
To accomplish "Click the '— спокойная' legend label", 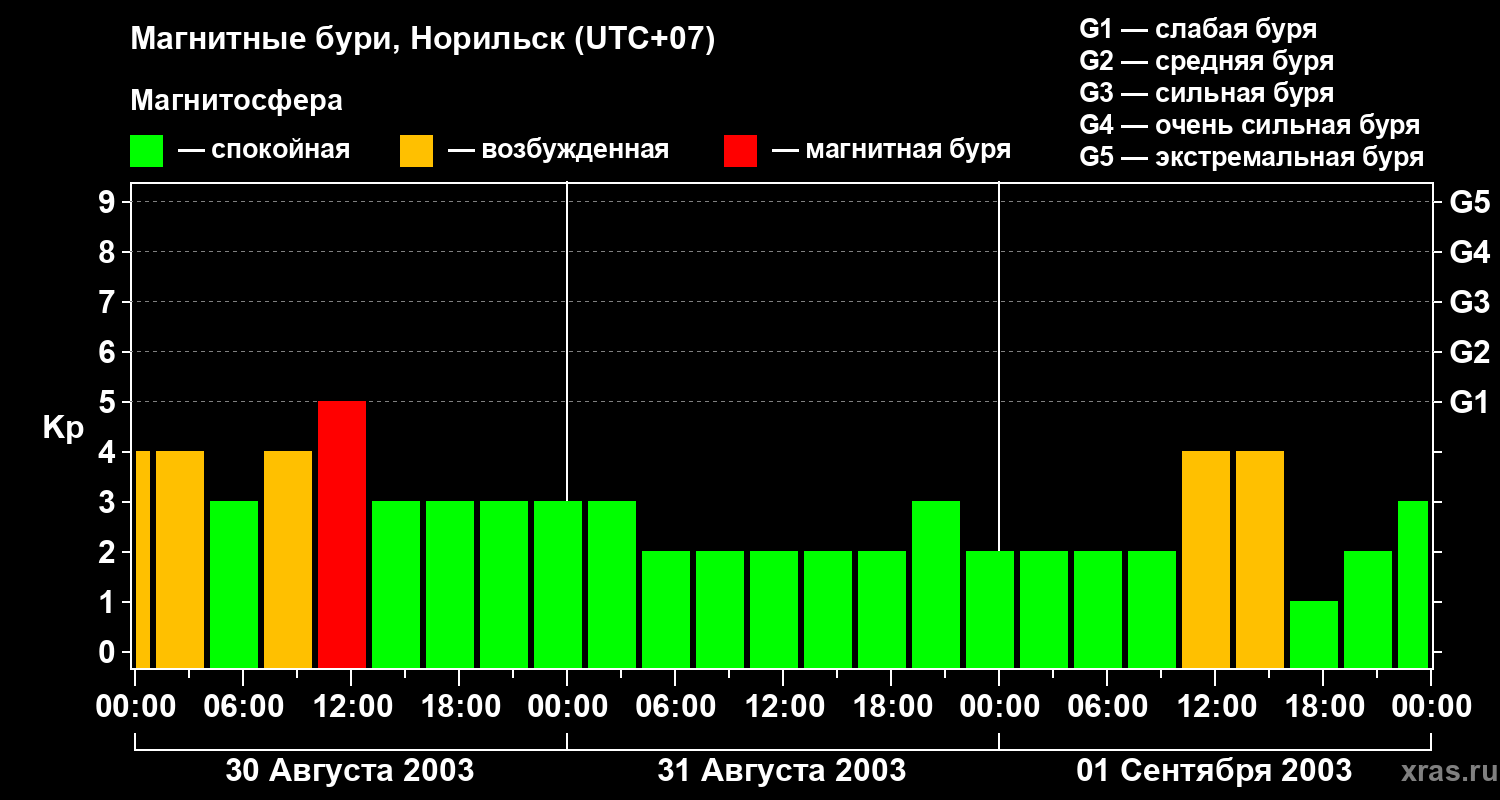I will [264, 150].
